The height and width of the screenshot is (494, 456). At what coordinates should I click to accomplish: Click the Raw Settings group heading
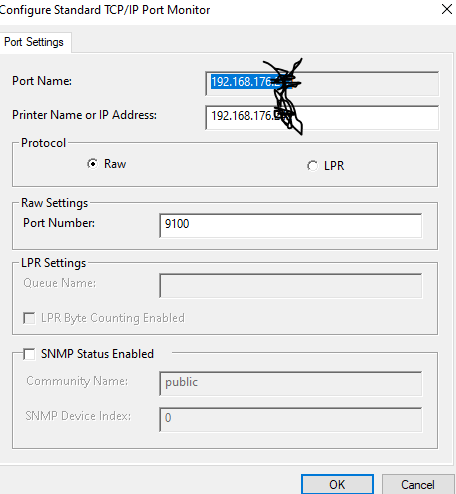54,203
